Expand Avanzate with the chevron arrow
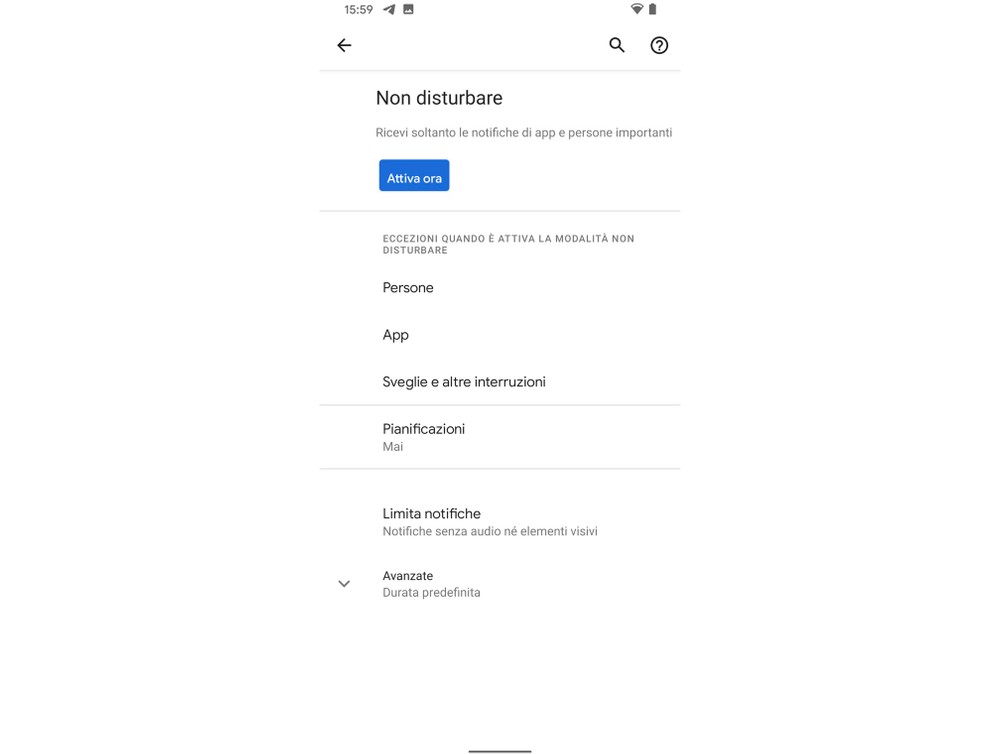The width and height of the screenshot is (1000, 754). [x=344, y=584]
